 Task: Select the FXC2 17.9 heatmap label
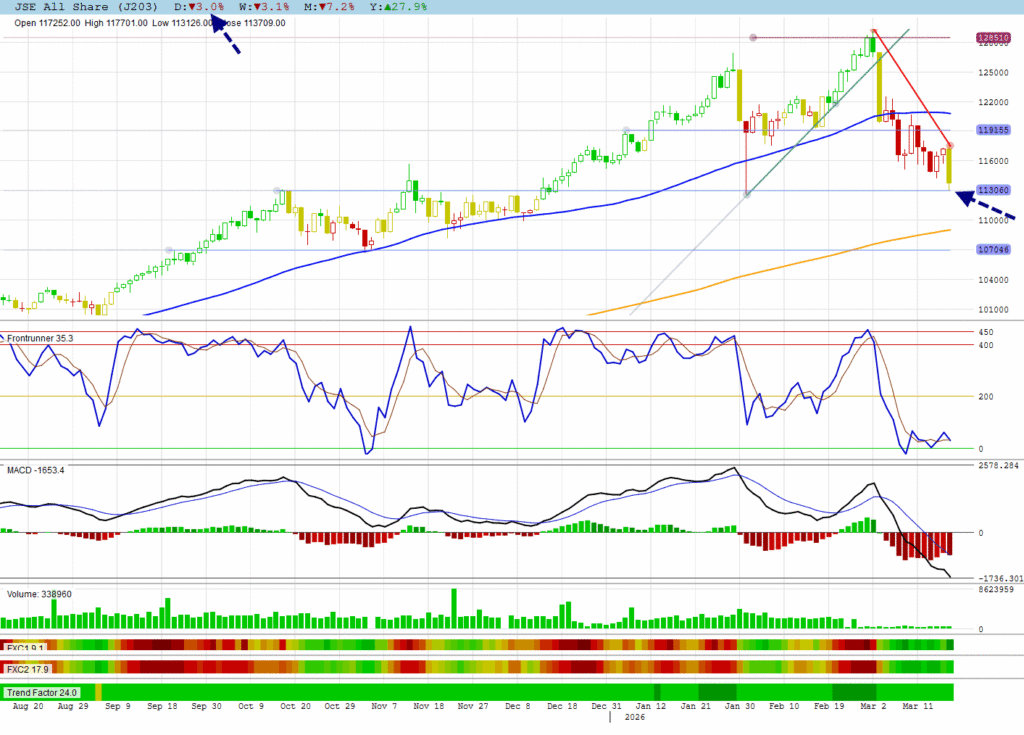(27, 668)
